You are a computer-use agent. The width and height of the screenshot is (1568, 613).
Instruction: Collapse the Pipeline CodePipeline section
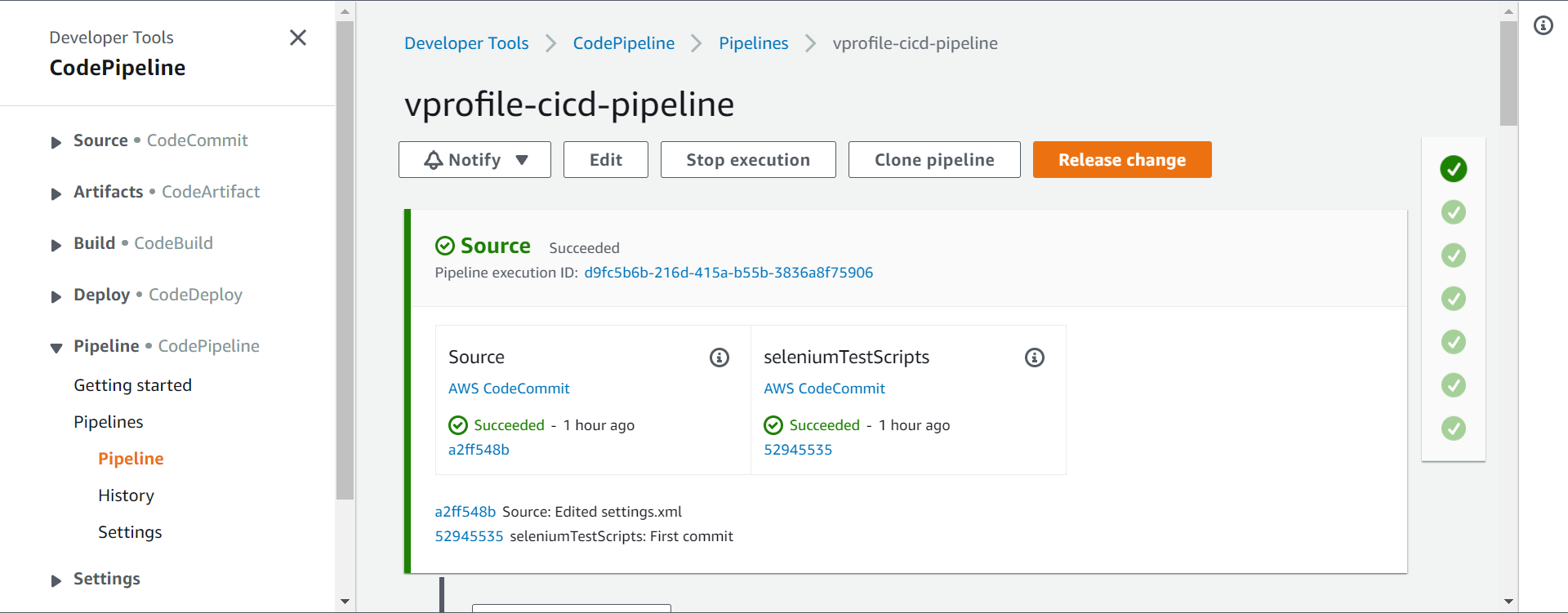click(56, 349)
